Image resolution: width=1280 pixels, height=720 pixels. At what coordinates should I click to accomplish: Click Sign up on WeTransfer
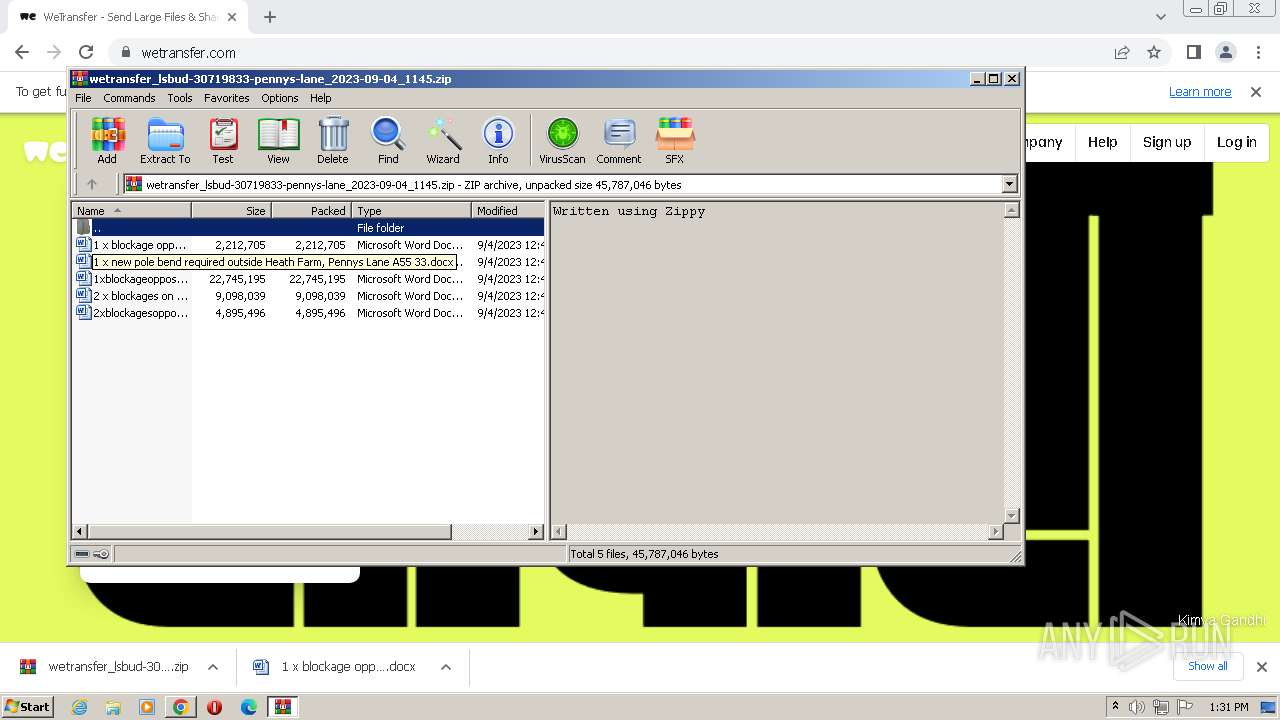point(1167,142)
